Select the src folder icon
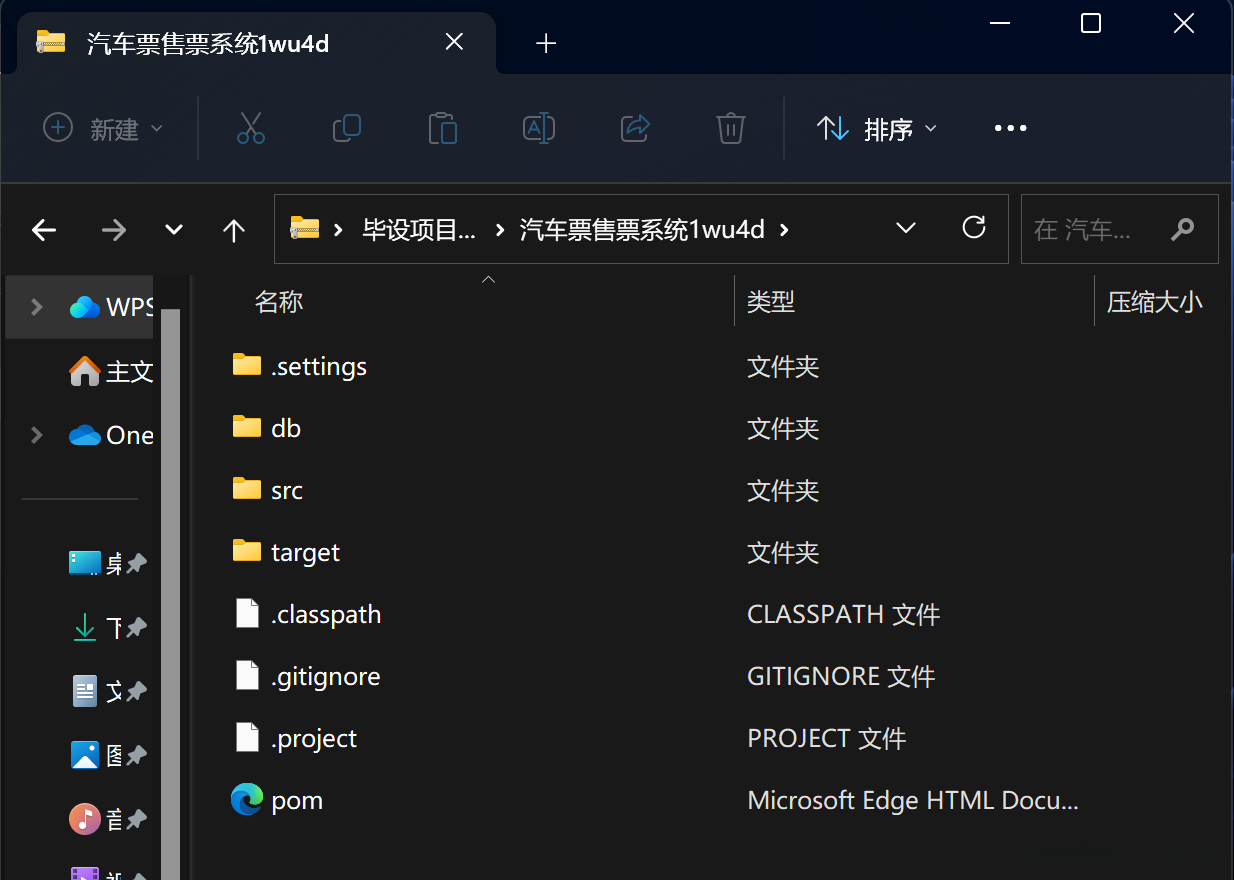1234x880 pixels. tap(247, 489)
